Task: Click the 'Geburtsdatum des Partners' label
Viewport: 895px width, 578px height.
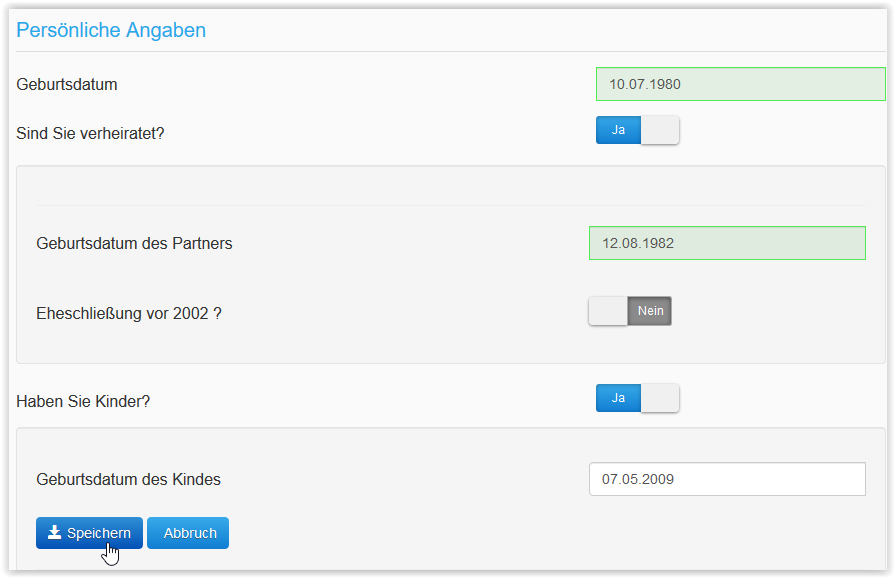Action: [134, 243]
